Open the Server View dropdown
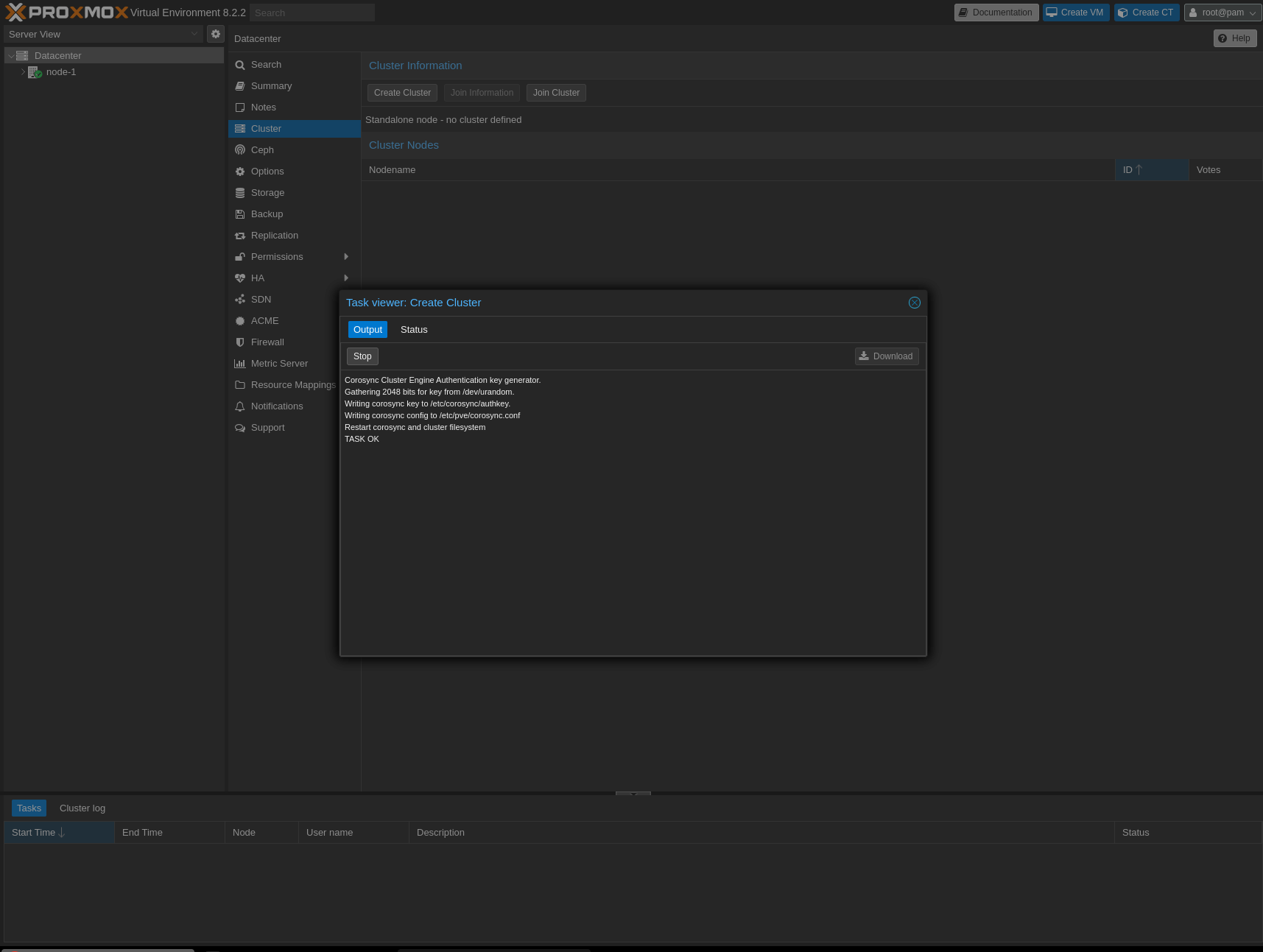 pyautogui.click(x=103, y=34)
